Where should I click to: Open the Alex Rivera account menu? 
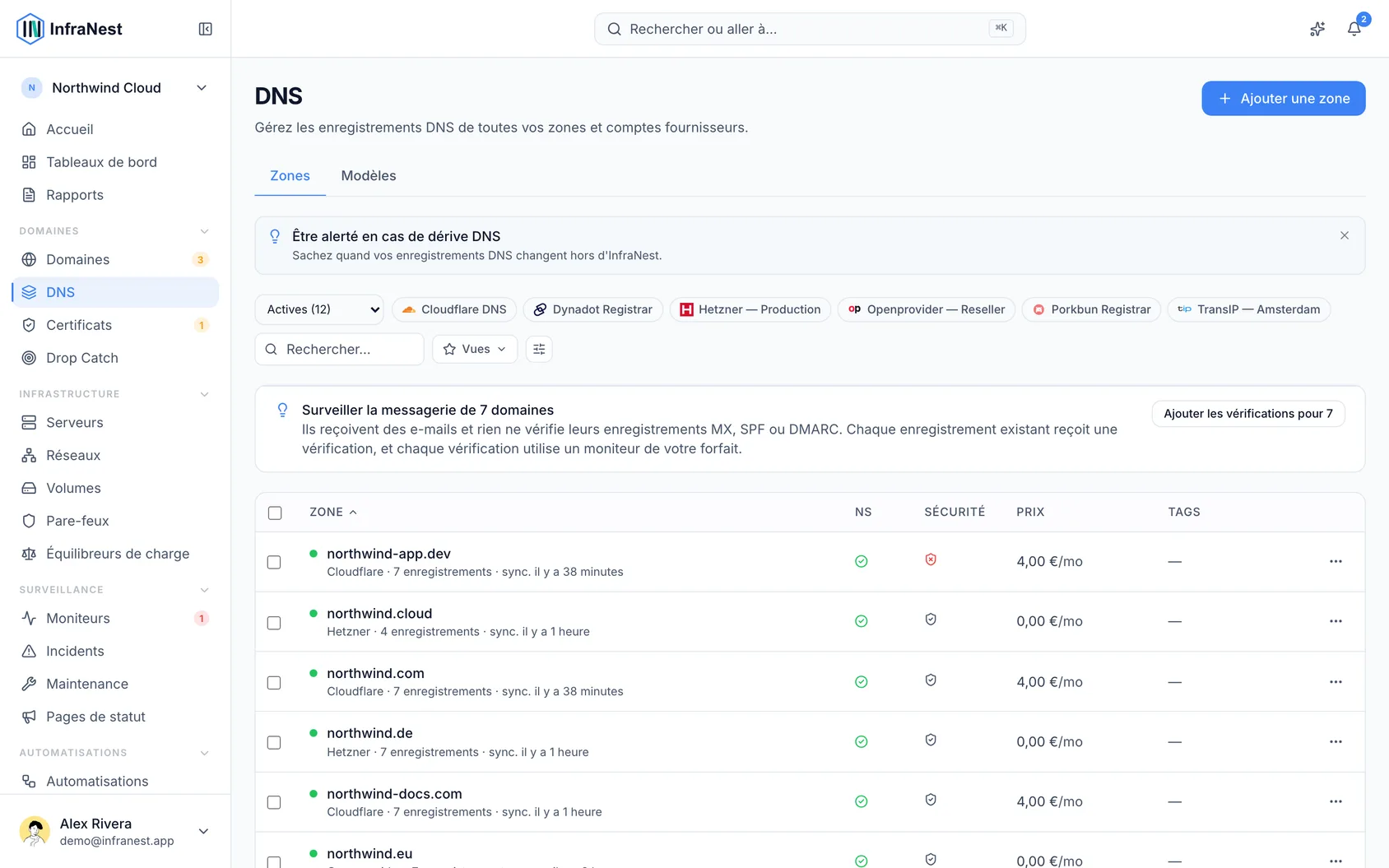click(x=115, y=831)
